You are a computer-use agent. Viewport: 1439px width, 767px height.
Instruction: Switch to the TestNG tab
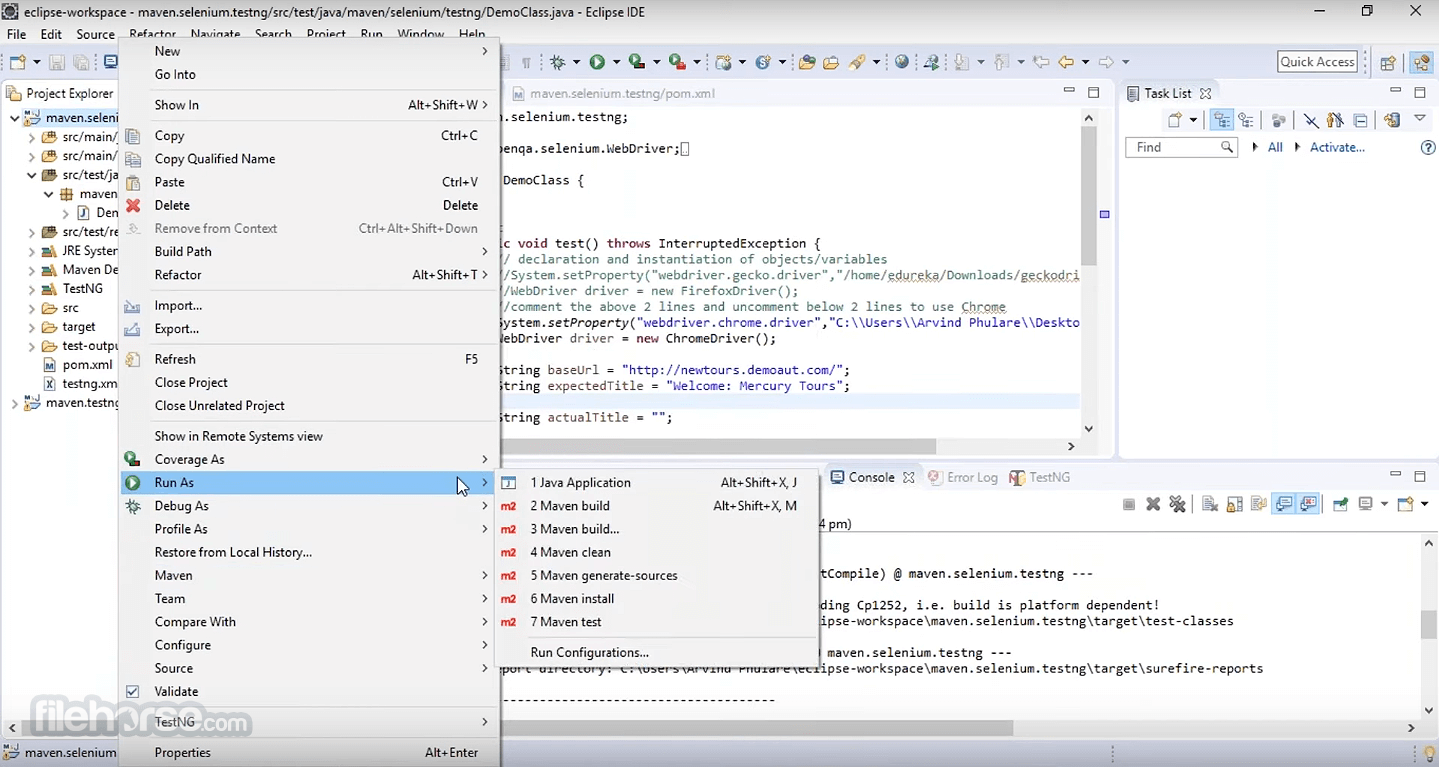coord(1048,477)
